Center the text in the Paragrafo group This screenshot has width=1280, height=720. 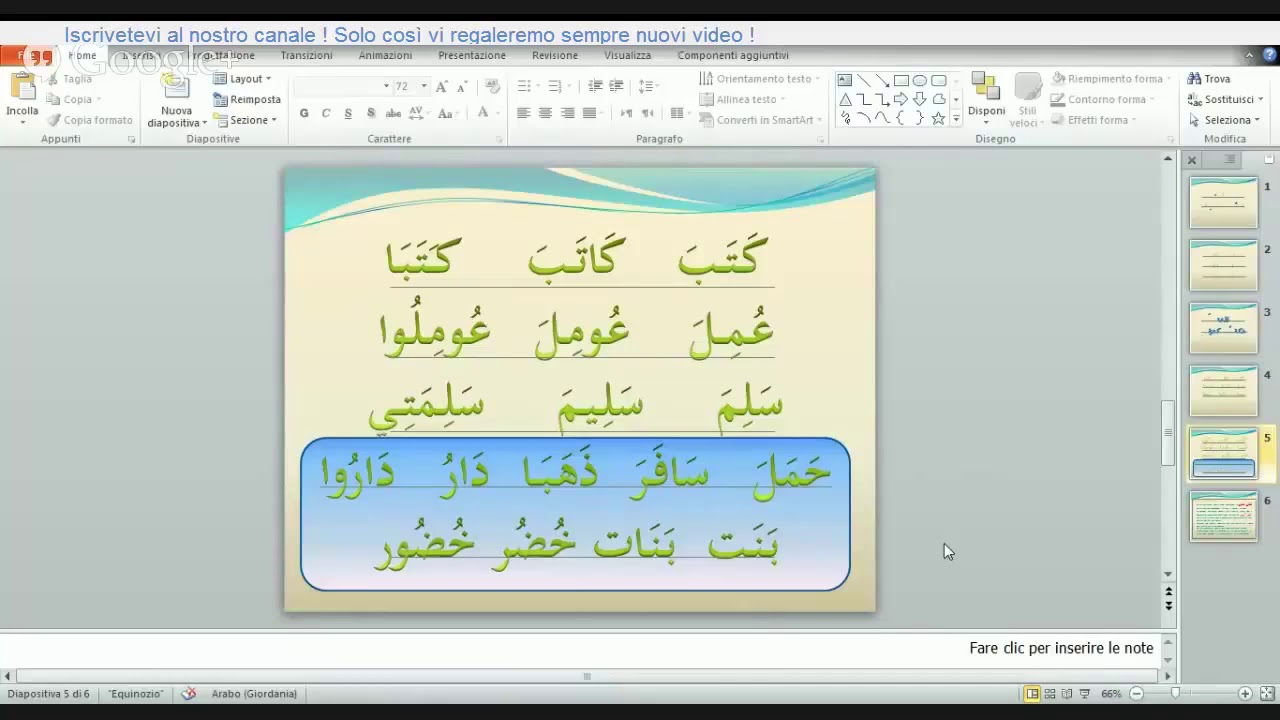(x=545, y=113)
